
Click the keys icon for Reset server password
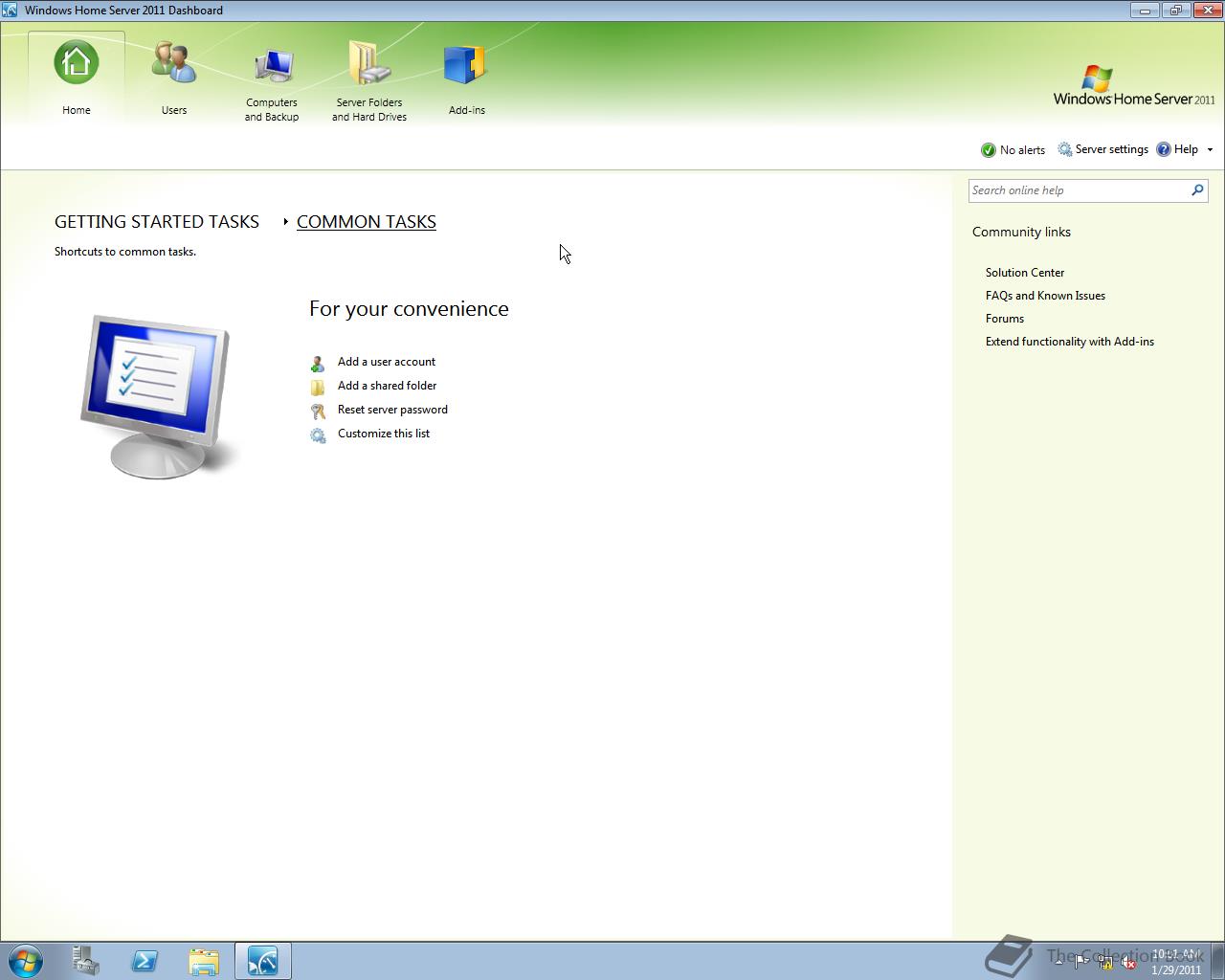tap(318, 412)
